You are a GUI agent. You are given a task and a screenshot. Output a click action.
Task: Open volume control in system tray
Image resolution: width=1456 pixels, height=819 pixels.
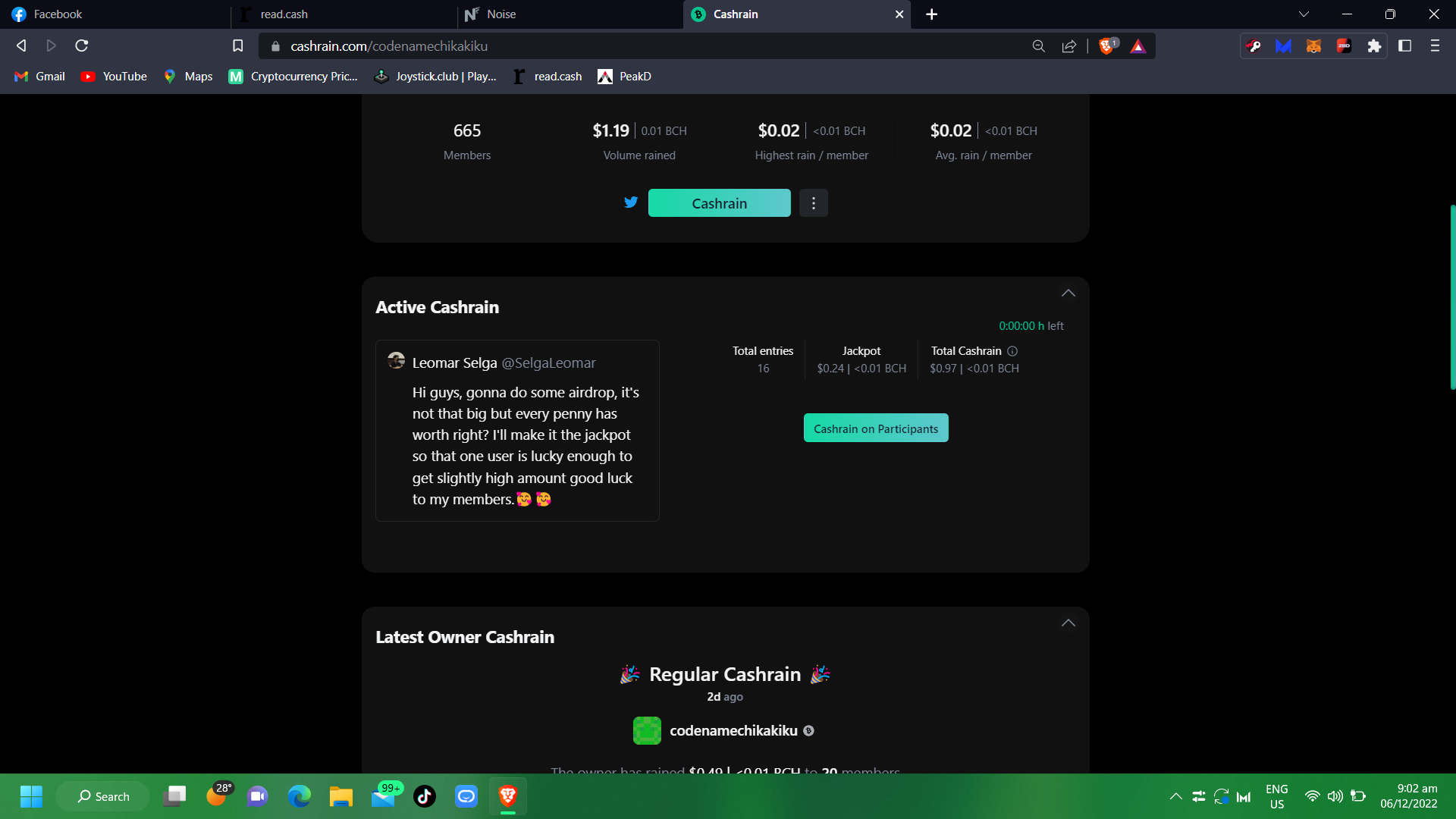[x=1335, y=797]
